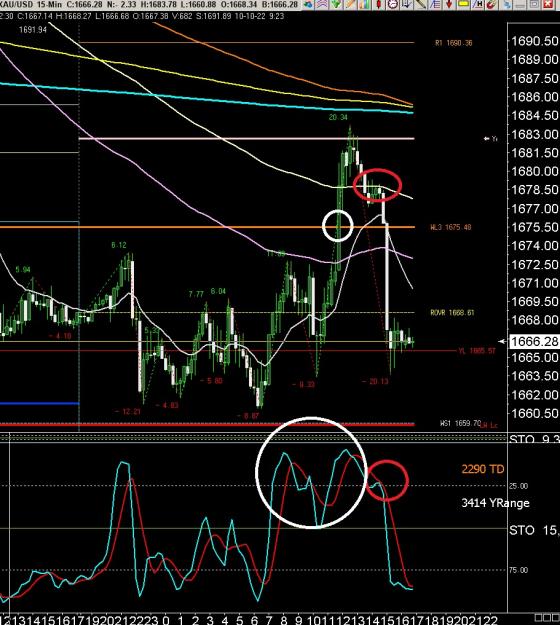Click the red ball toolbar icon
560x625 pixels.
[x=492, y=4]
